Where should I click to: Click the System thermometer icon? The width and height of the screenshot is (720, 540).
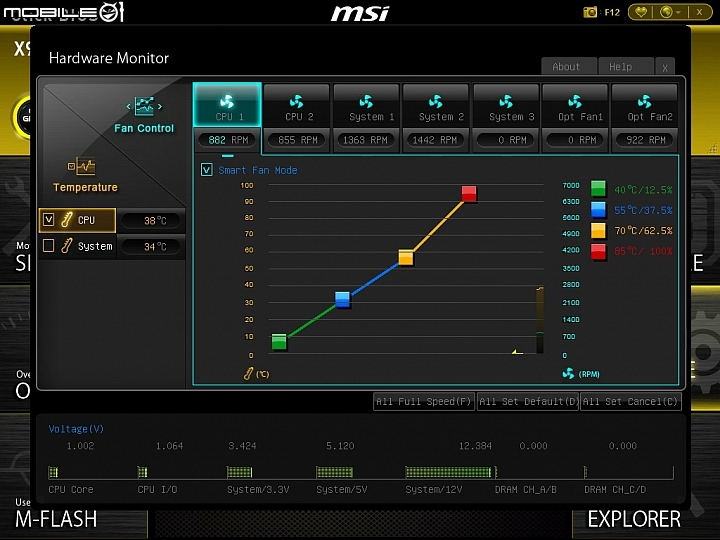[x=67, y=246]
